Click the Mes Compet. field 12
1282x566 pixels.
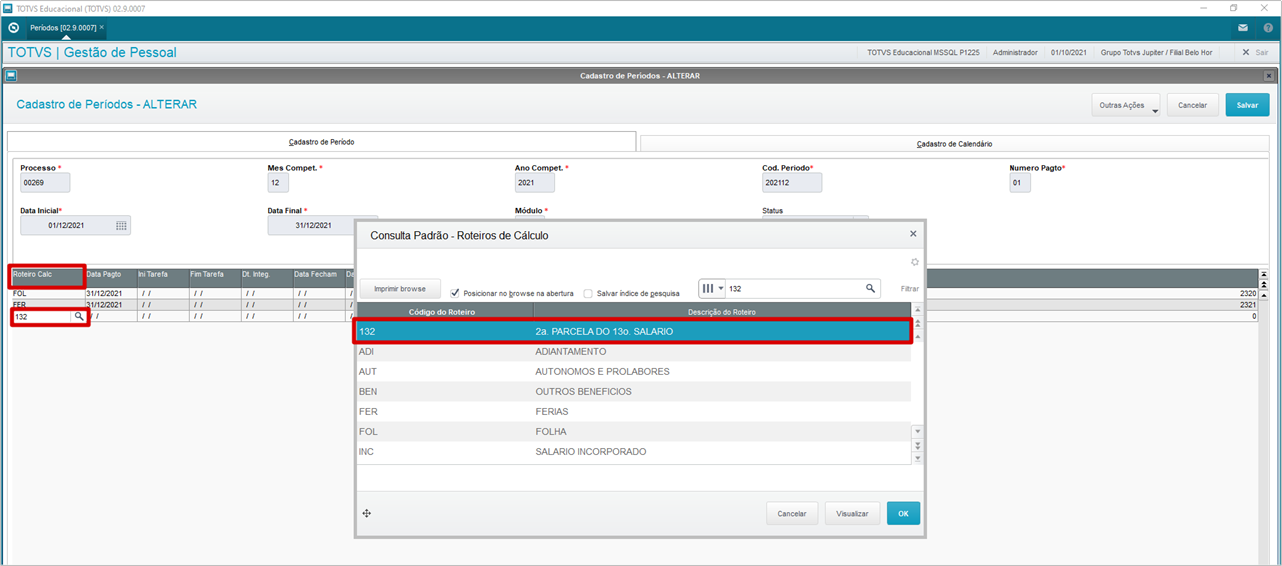point(278,183)
